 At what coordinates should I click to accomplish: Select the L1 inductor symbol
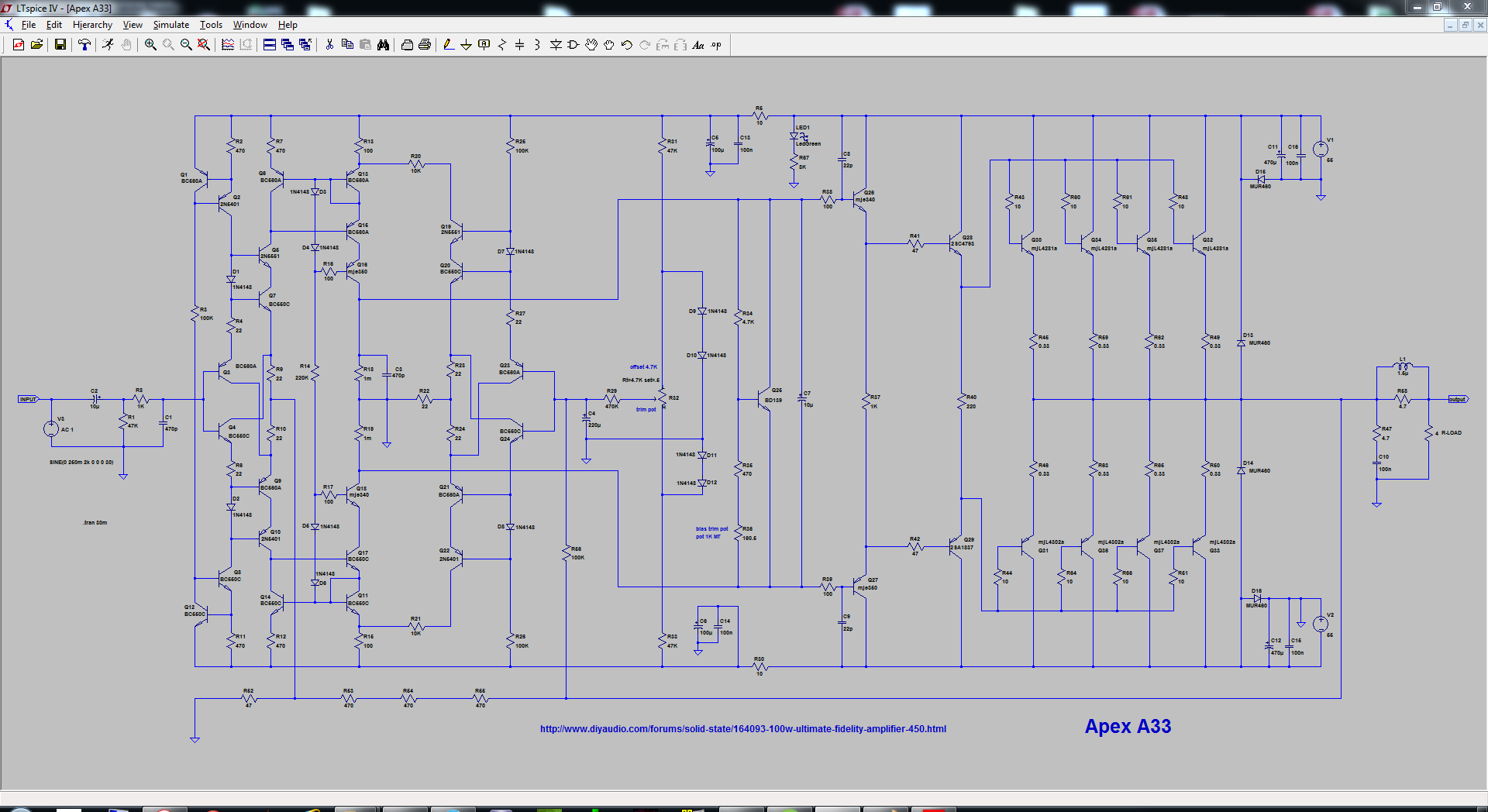(x=1402, y=366)
